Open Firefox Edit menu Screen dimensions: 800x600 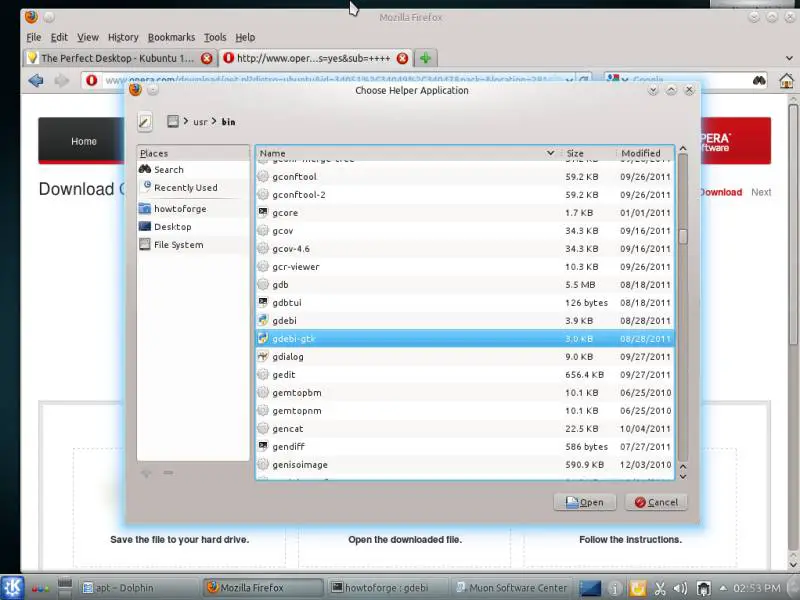tap(59, 37)
